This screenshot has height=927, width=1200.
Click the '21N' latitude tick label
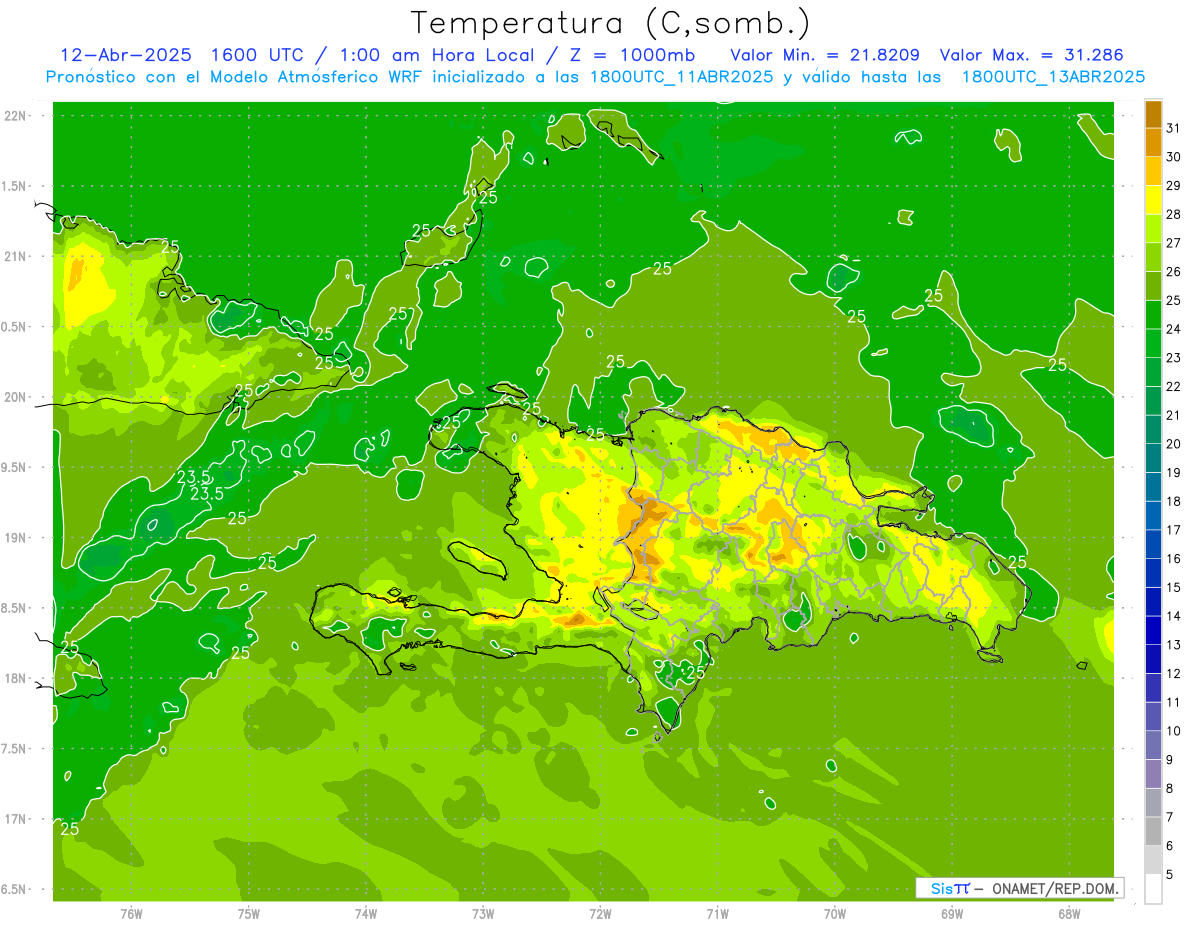pyautogui.click(x=15, y=256)
